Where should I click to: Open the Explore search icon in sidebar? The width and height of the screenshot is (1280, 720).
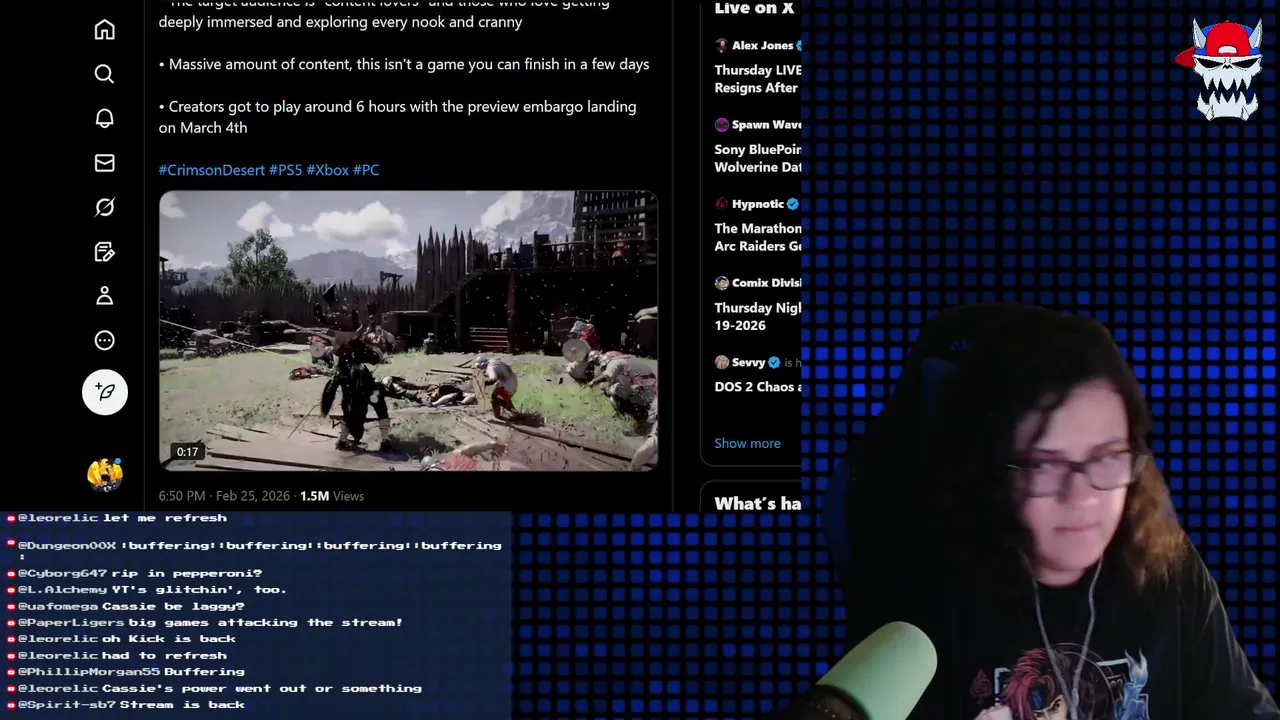click(104, 74)
